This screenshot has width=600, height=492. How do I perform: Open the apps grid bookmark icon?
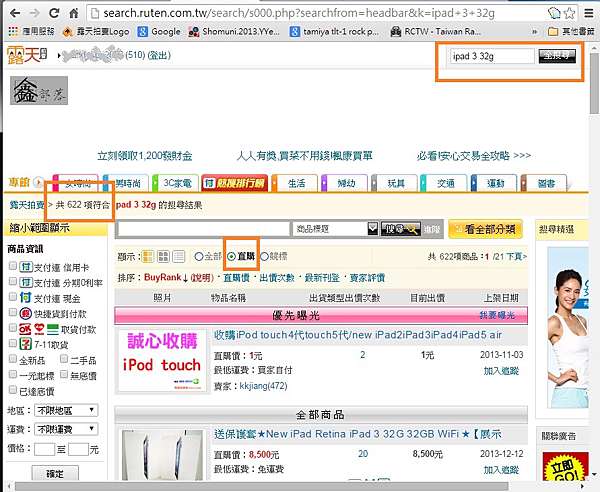tap(13, 31)
